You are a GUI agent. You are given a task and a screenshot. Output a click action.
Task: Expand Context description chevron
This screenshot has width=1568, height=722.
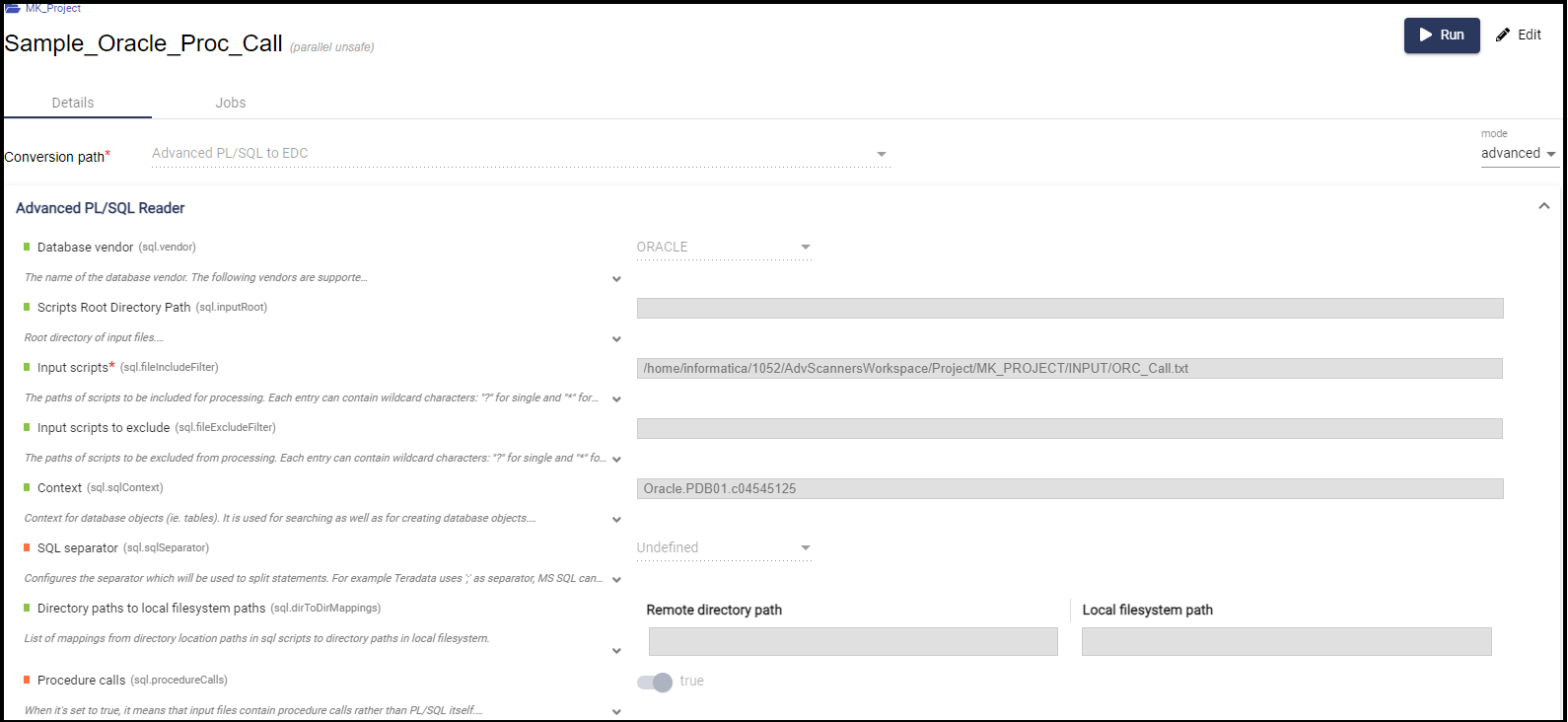pos(616,520)
